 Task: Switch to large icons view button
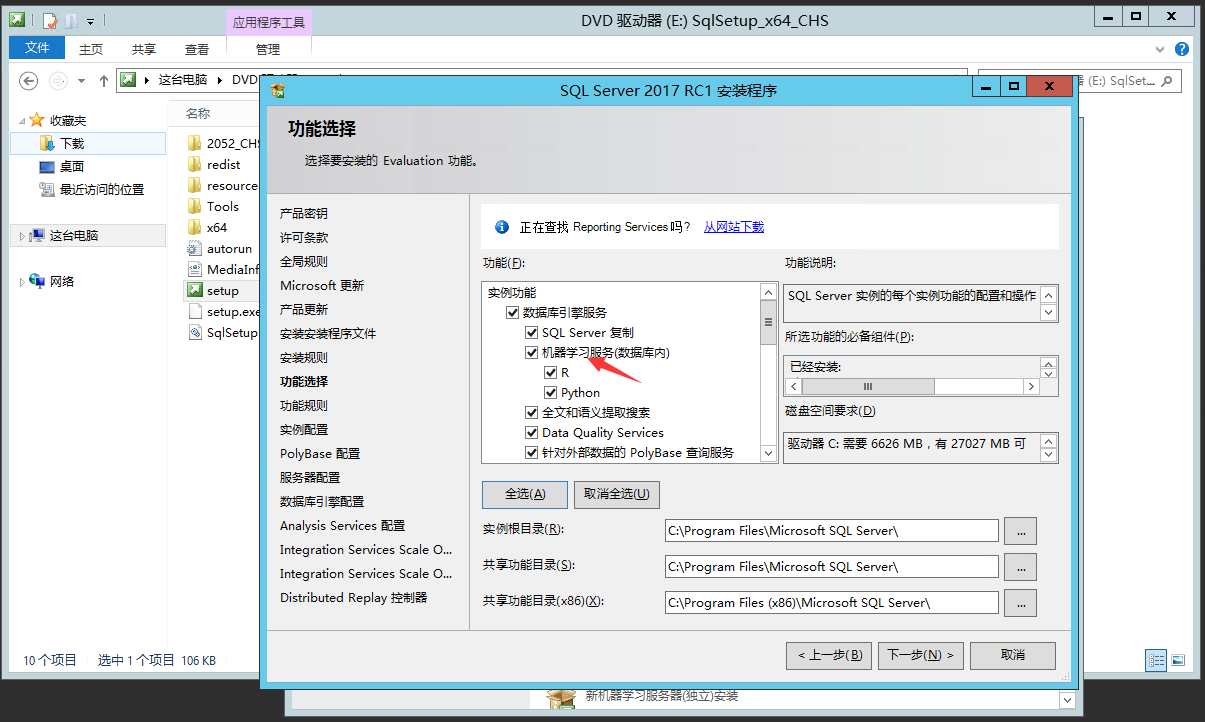tap(1178, 660)
